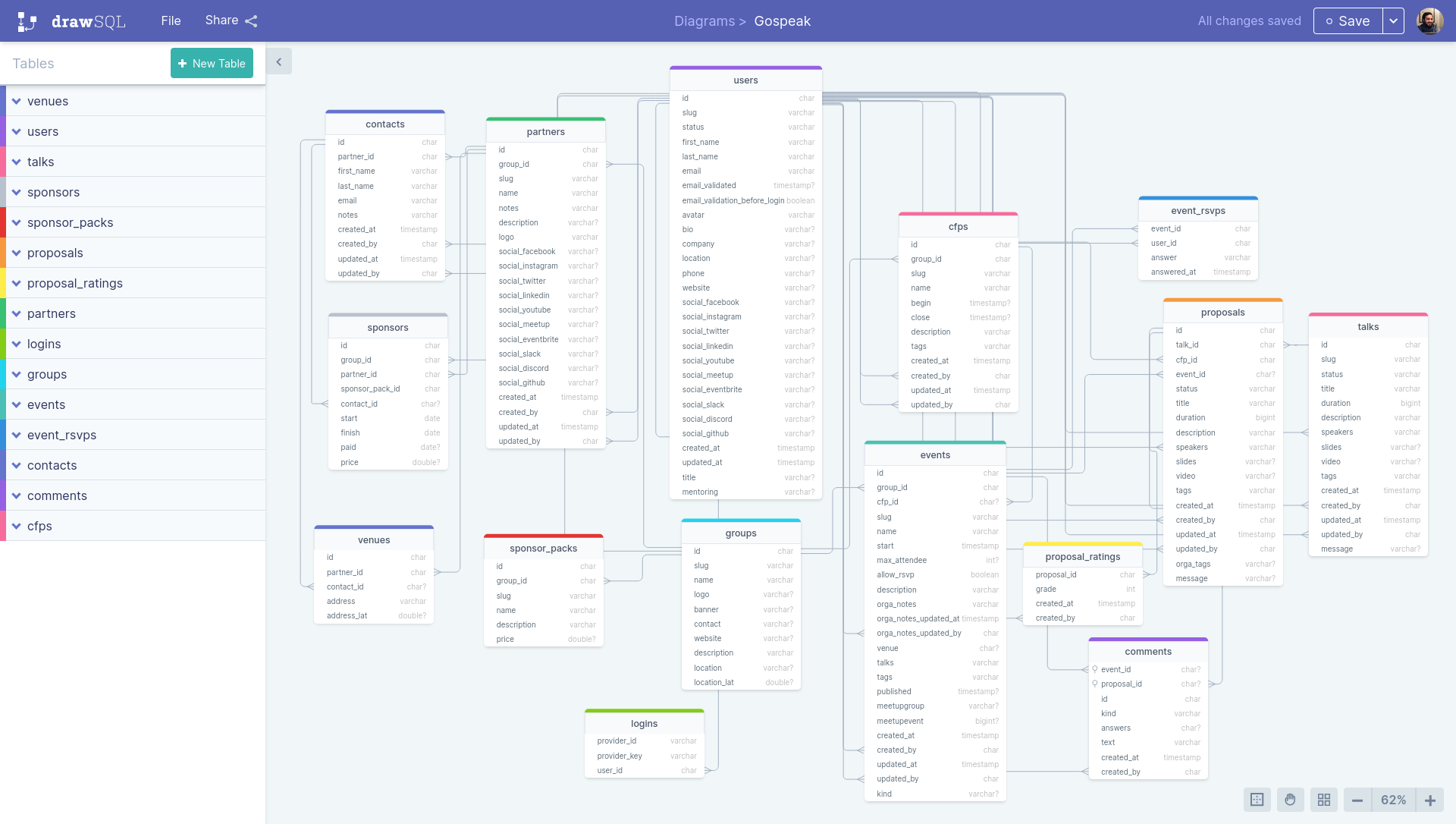1456x824 pixels.
Task: Click the drawSQL logo icon
Action: point(27,20)
